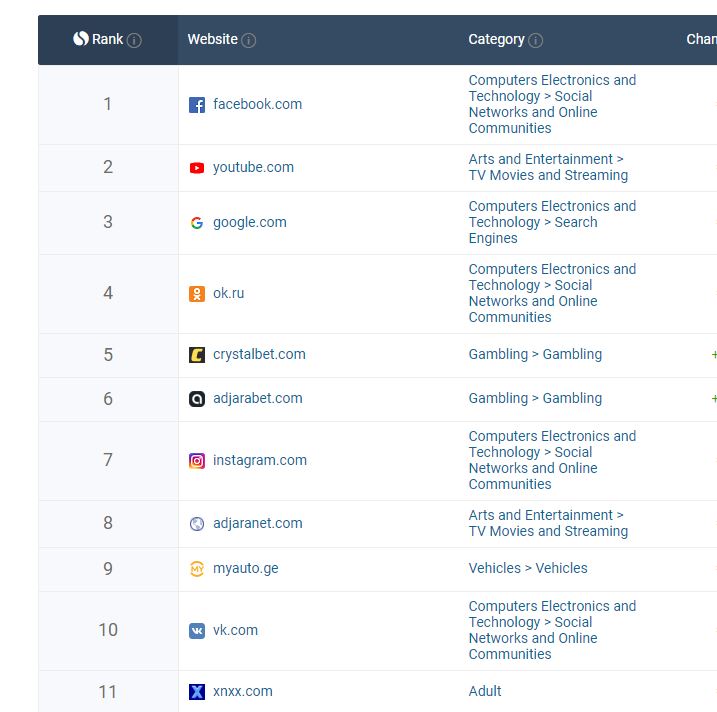Click the Website column info icon

pyautogui.click(x=248, y=40)
